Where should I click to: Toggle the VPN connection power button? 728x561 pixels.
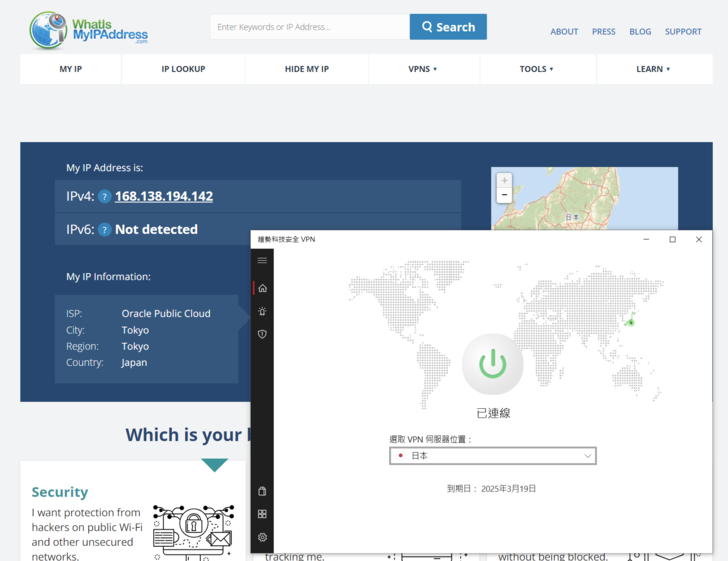pyautogui.click(x=492, y=364)
